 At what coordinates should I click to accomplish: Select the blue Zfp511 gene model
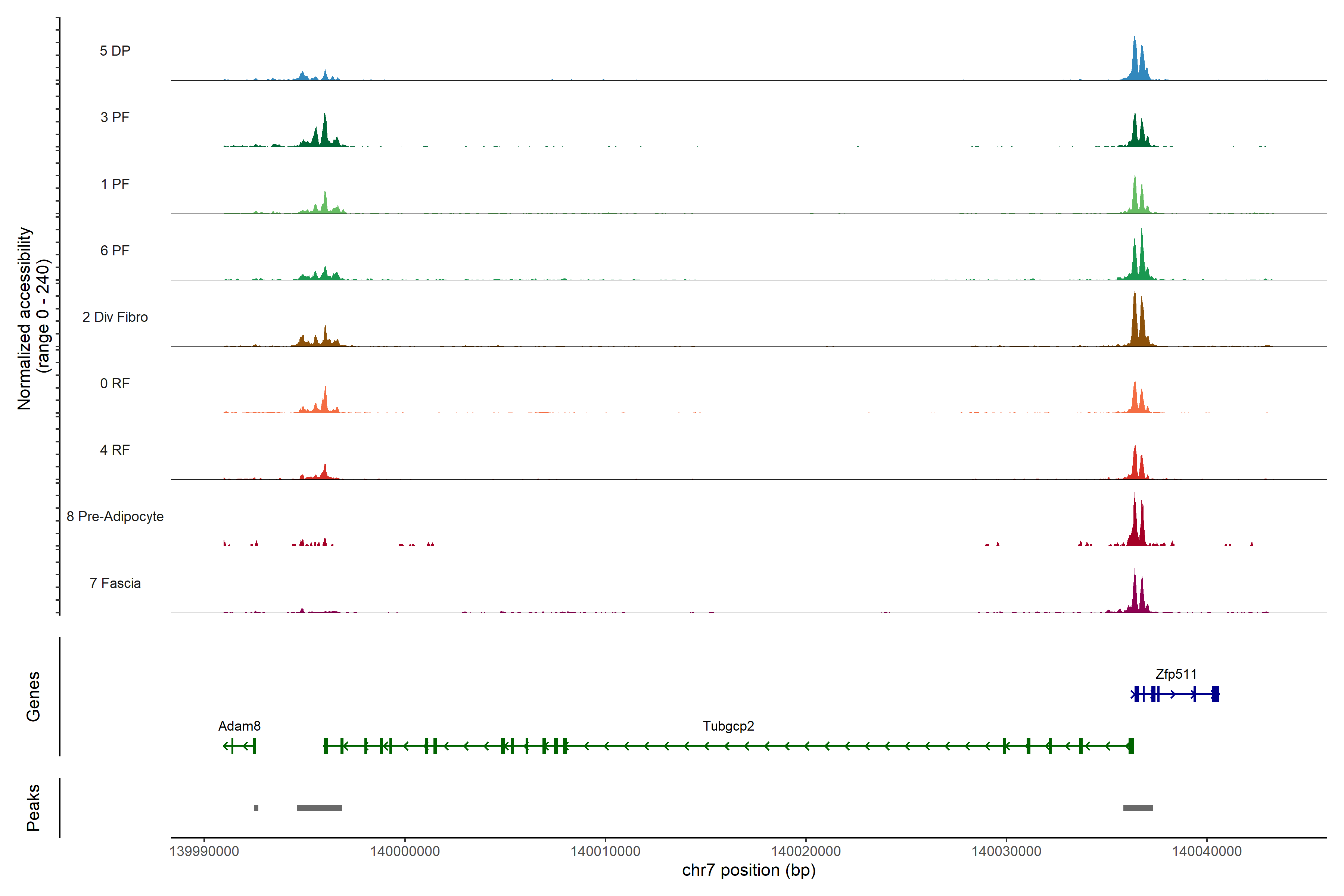pos(1174,694)
